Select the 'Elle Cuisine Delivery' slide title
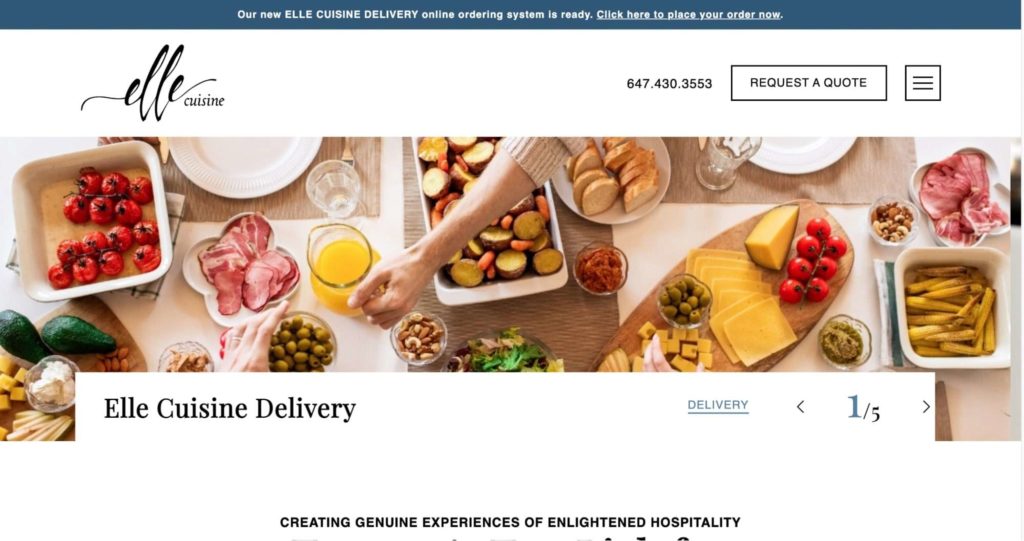The image size is (1024, 541). click(x=230, y=408)
